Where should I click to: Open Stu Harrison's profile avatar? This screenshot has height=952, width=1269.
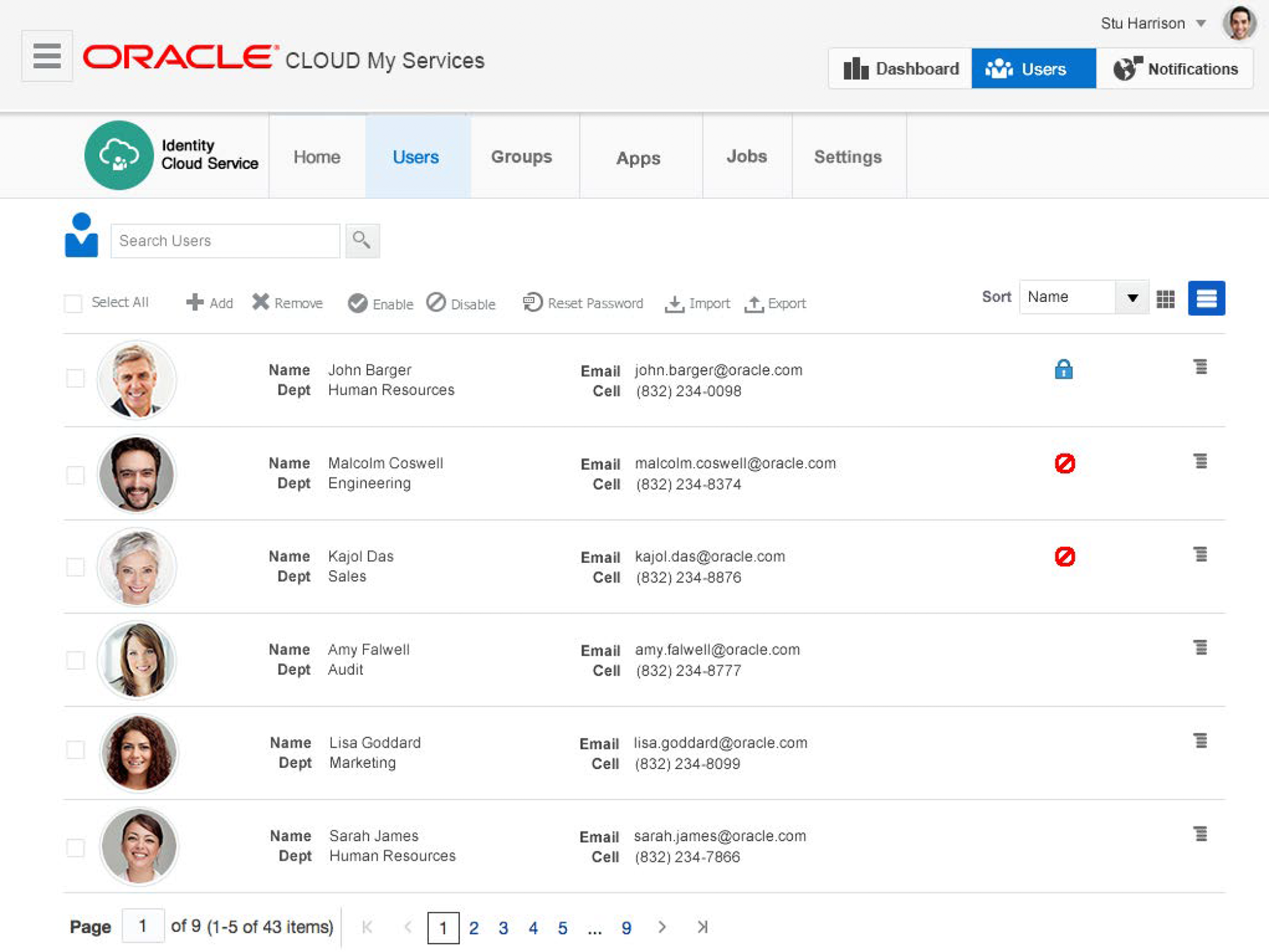1239,23
